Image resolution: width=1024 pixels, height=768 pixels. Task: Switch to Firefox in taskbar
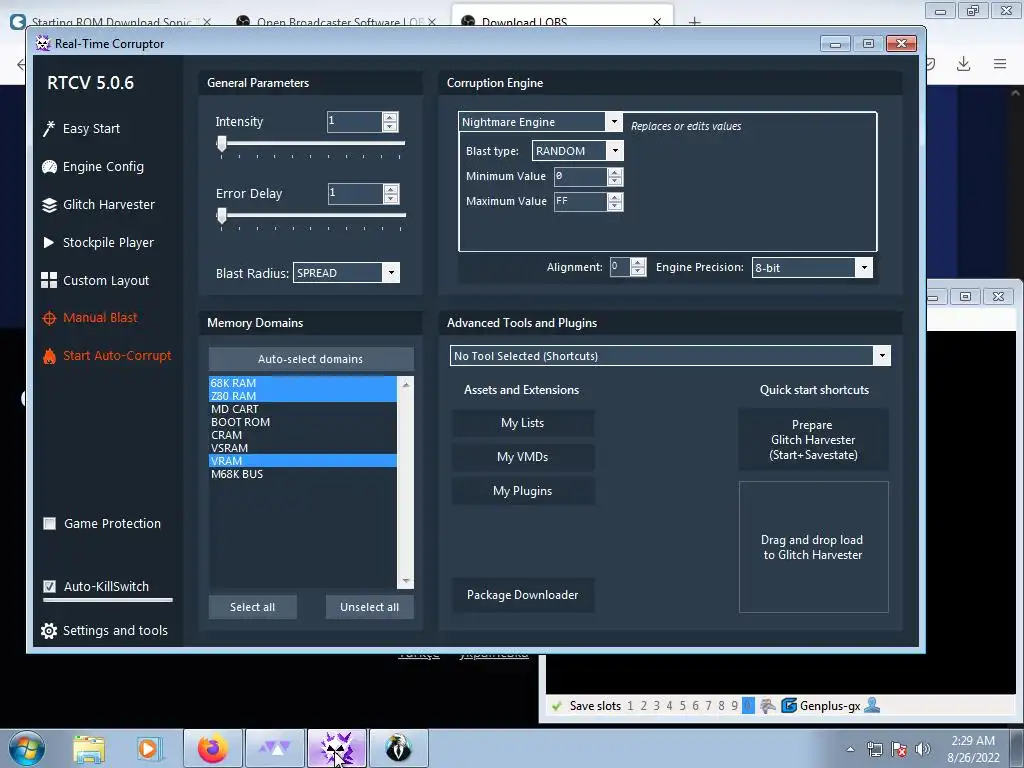coord(213,748)
